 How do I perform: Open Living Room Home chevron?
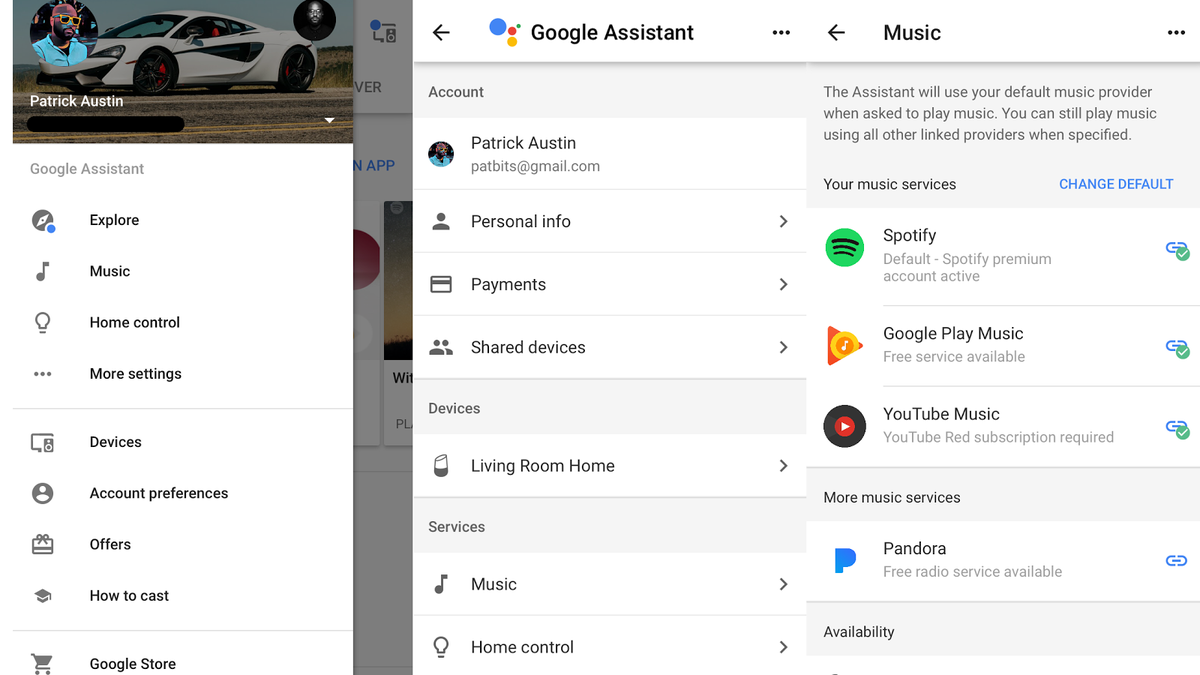(783, 466)
